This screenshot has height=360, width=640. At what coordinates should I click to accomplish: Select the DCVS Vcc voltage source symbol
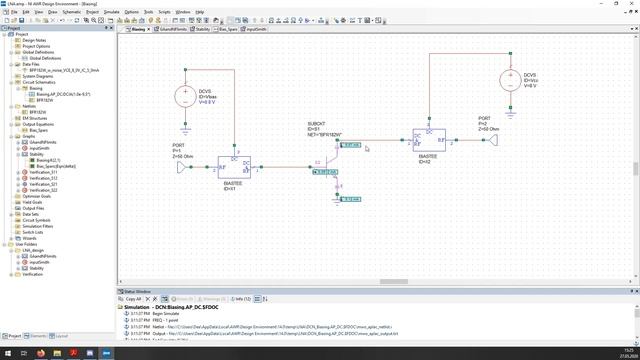(510, 80)
